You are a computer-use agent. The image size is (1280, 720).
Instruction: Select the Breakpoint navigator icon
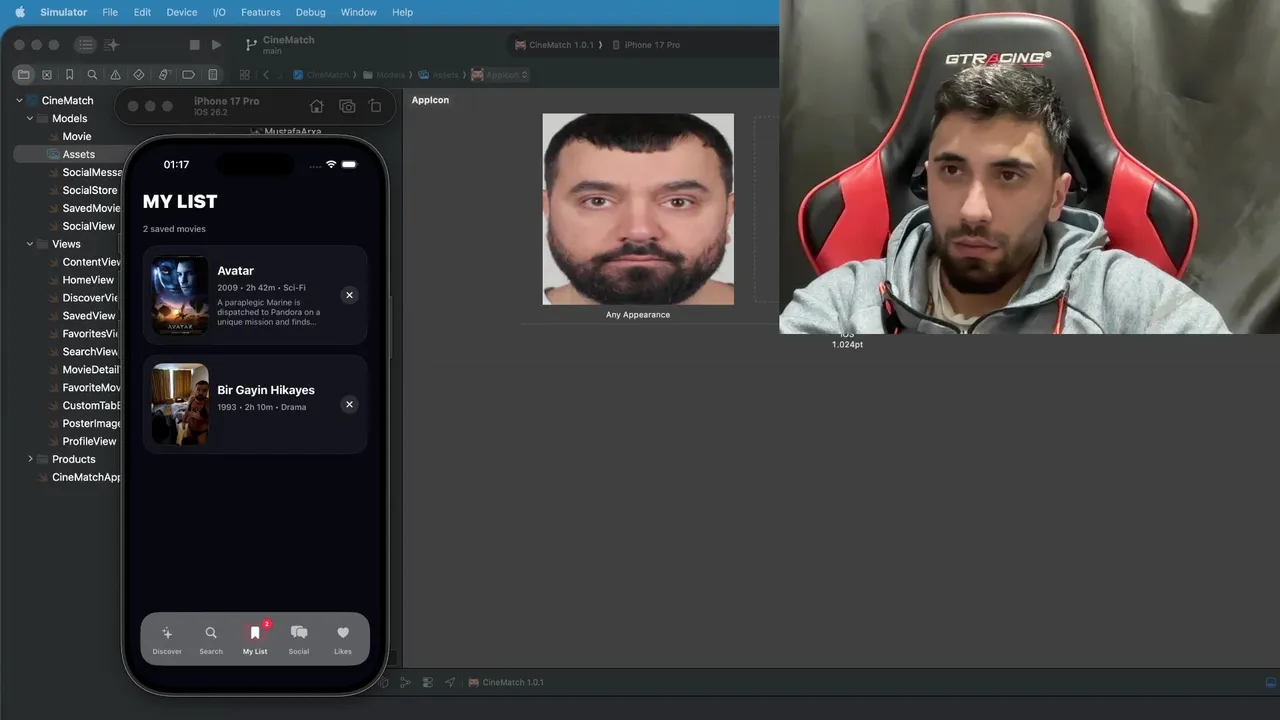point(188,75)
